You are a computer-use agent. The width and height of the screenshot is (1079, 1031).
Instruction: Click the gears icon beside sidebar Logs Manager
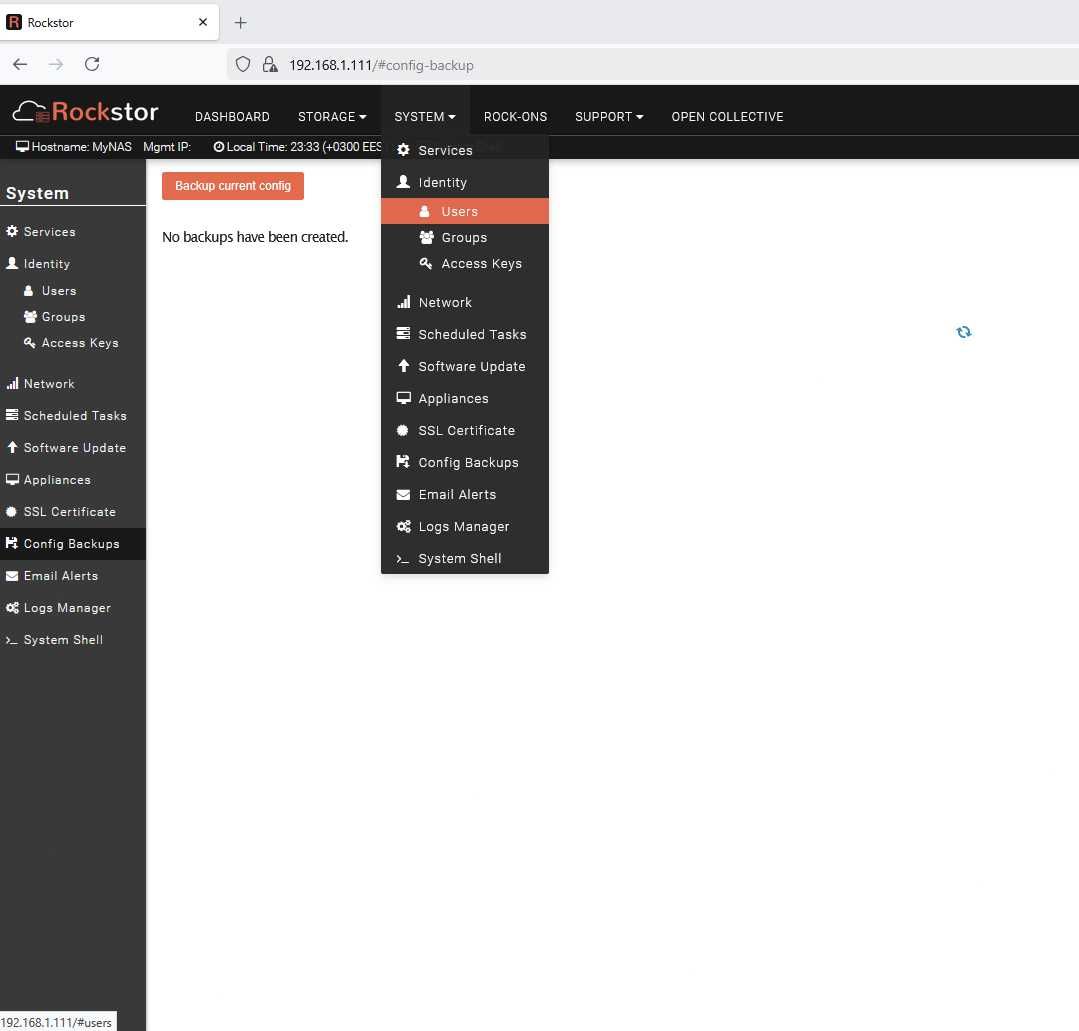point(12,607)
